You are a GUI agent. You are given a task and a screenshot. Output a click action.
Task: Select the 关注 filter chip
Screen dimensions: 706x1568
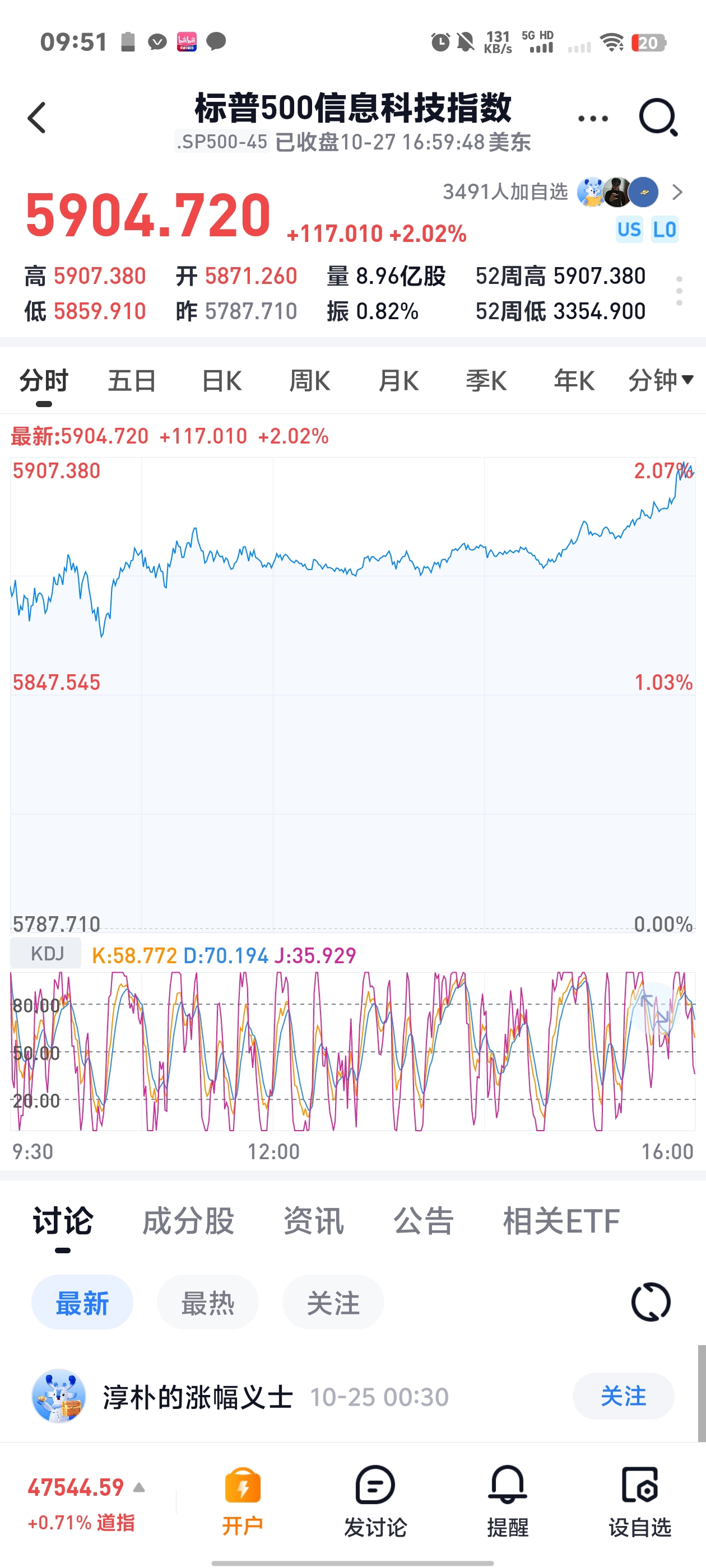tap(333, 1303)
